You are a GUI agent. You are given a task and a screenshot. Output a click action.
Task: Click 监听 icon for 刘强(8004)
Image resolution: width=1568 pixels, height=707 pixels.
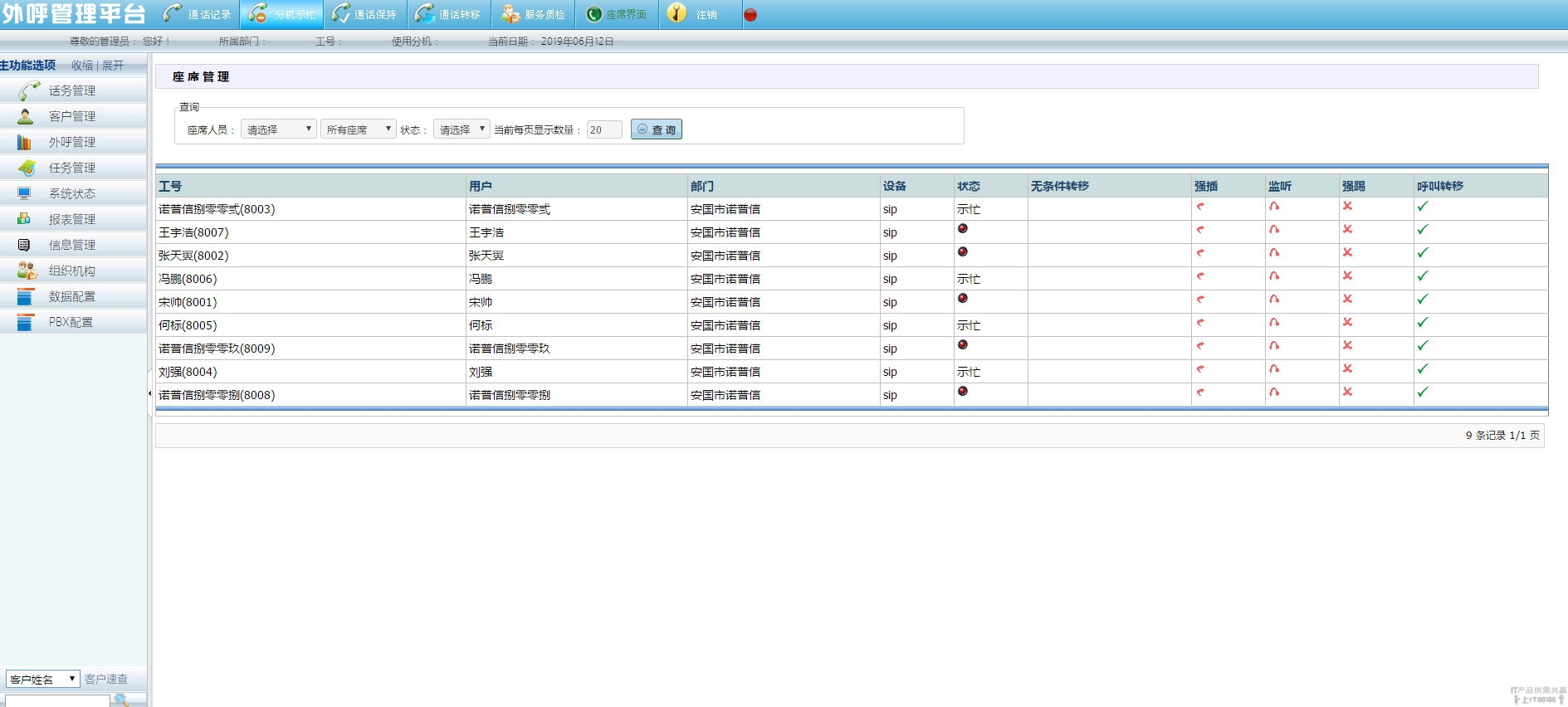click(1274, 369)
